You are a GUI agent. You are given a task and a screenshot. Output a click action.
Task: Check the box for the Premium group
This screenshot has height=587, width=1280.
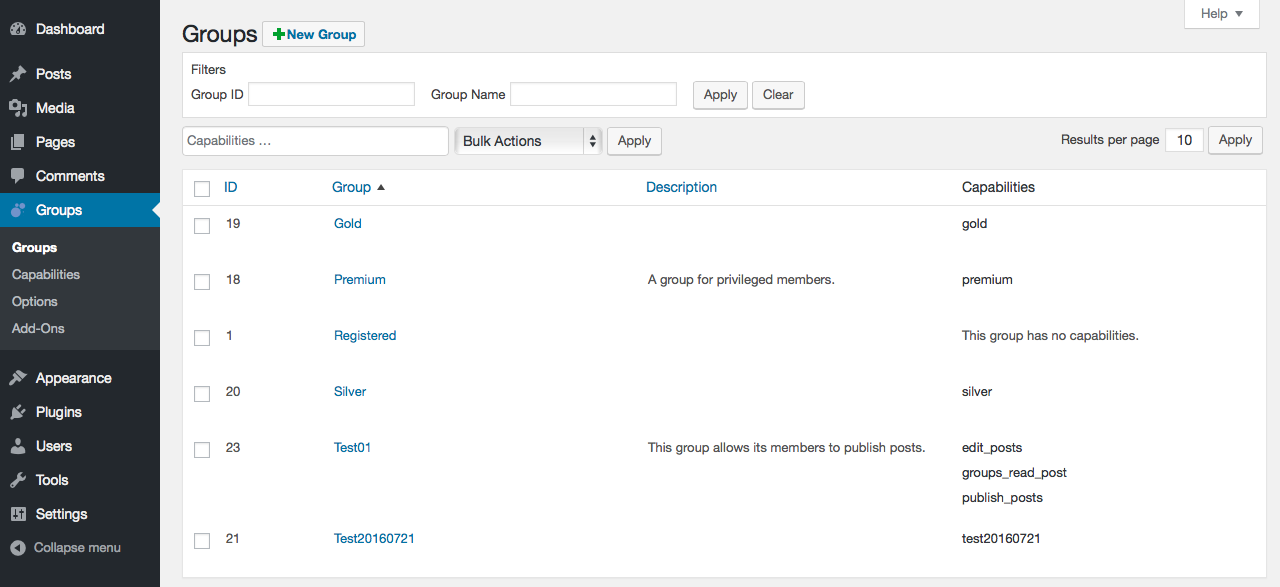coord(202,282)
